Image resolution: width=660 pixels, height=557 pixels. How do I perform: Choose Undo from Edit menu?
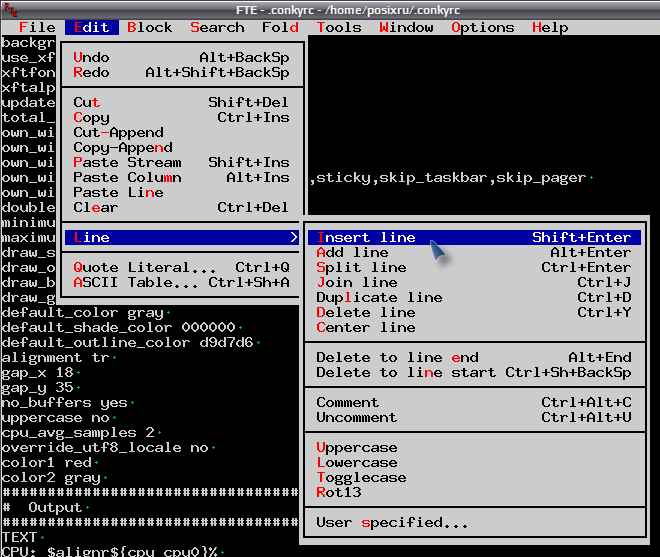[181, 57]
